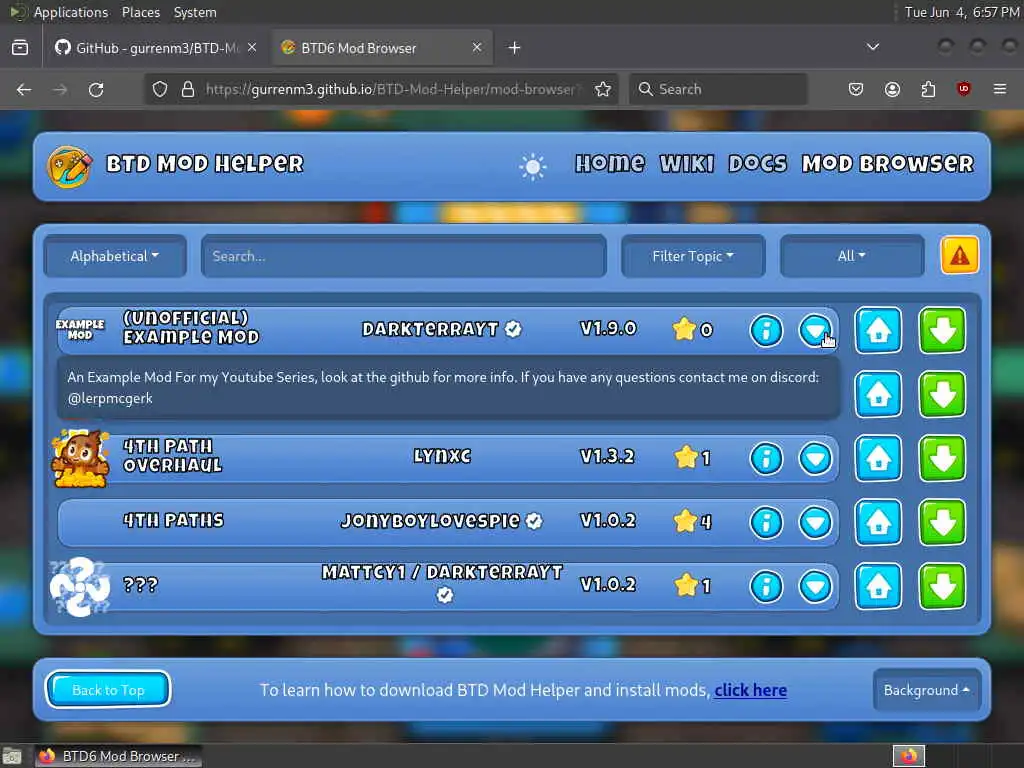Click the date and time clock
The image size is (1024, 768).
click(x=961, y=12)
